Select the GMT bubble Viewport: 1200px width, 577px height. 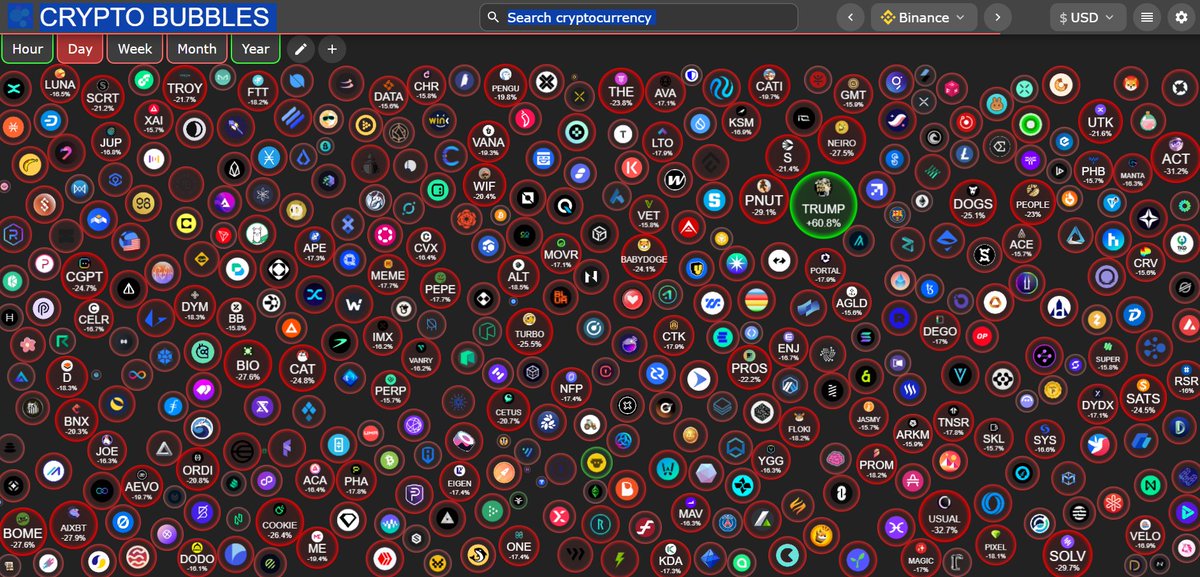(x=854, y=96)
